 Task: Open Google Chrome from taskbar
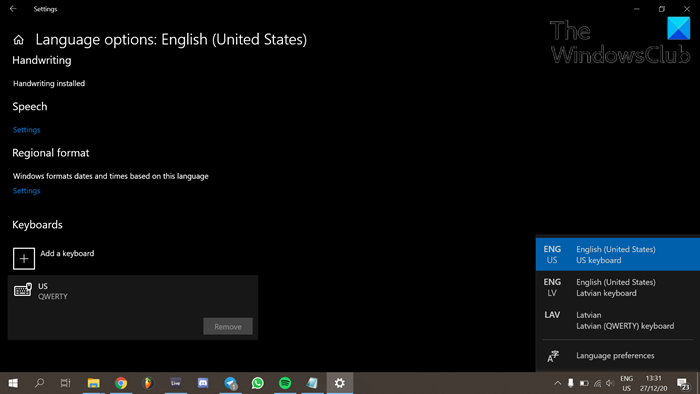(x=121, y=383)
